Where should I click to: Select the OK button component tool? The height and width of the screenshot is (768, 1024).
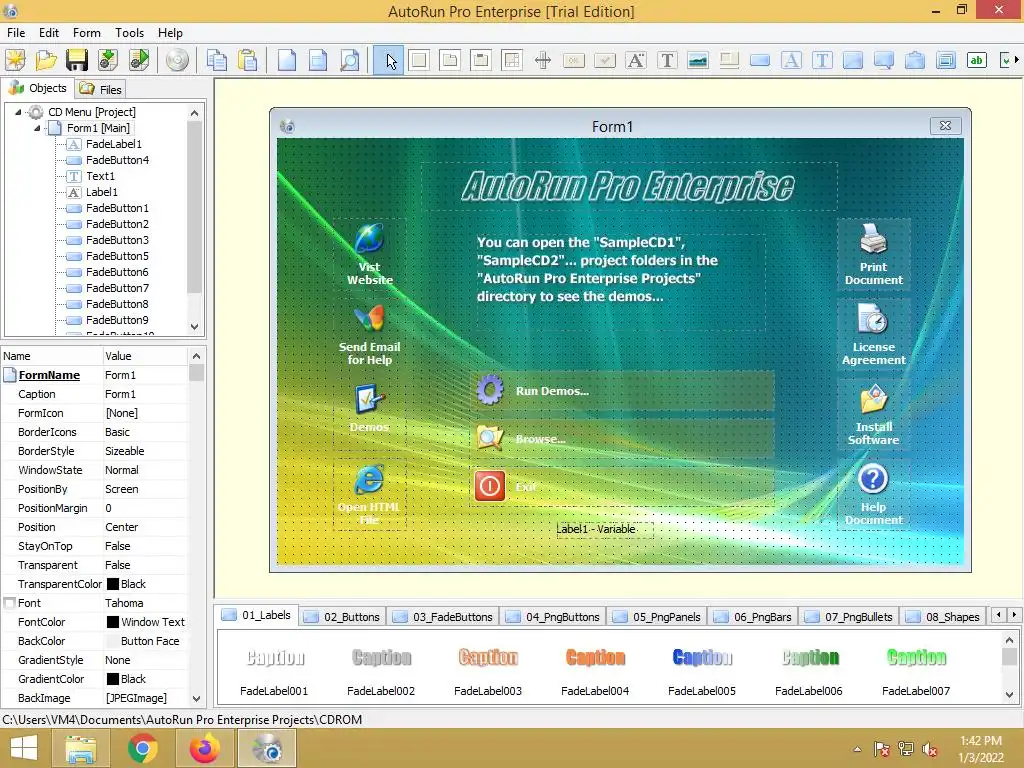pyautogui.click(x=573, y=60)
